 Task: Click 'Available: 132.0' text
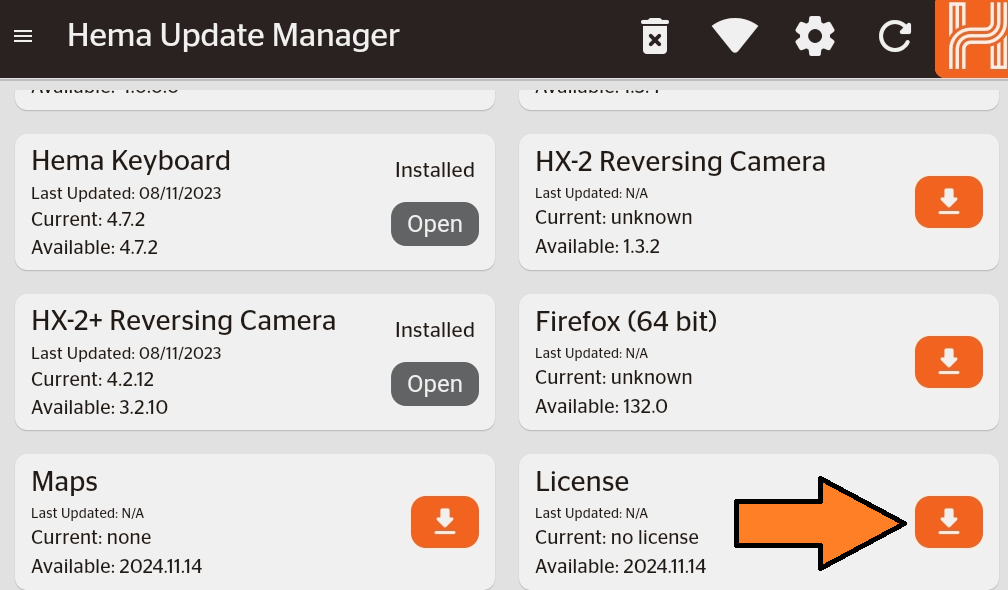click(x=602, y=406)
